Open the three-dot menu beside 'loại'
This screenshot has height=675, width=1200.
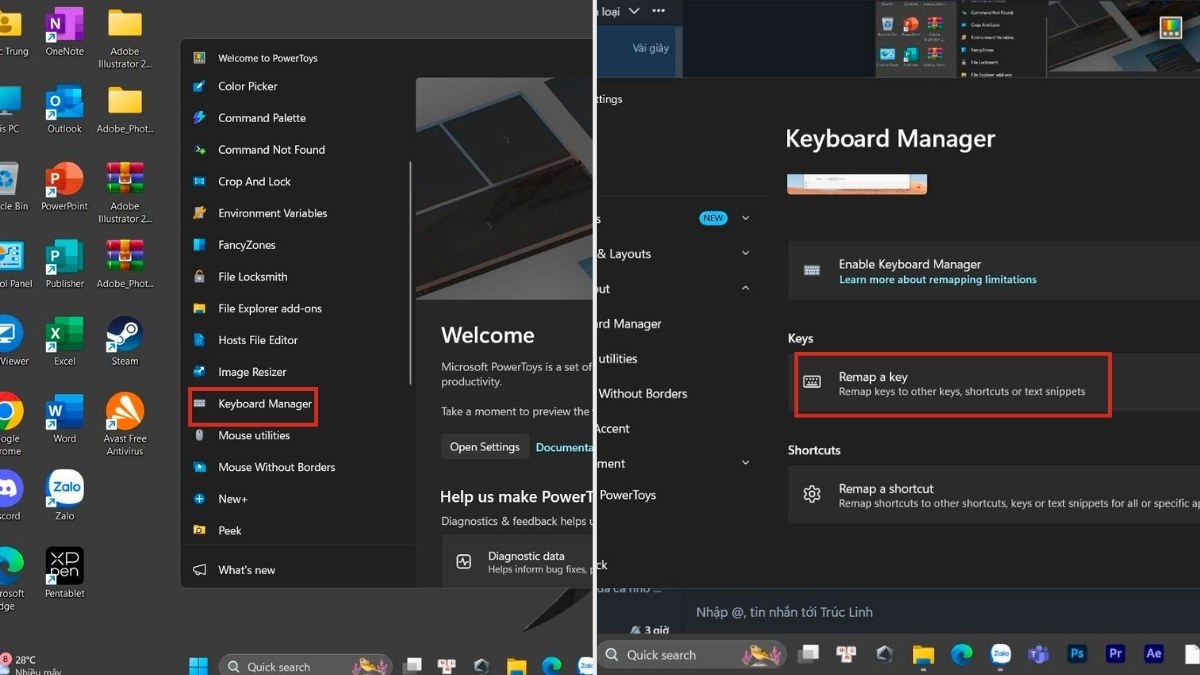click(x=658, y=11)
